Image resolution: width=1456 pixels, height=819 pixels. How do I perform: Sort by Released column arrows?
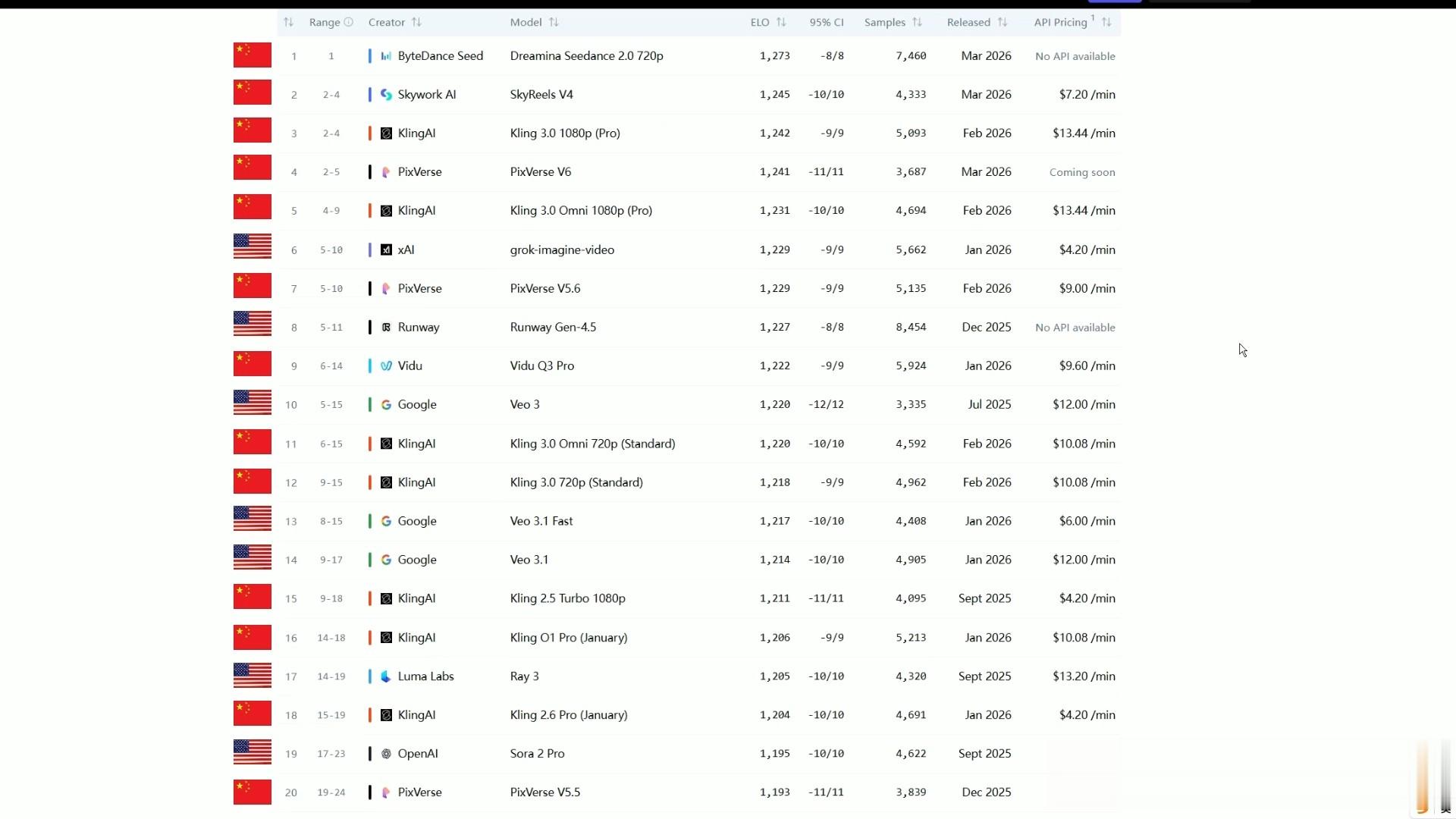click(1003, 22)
